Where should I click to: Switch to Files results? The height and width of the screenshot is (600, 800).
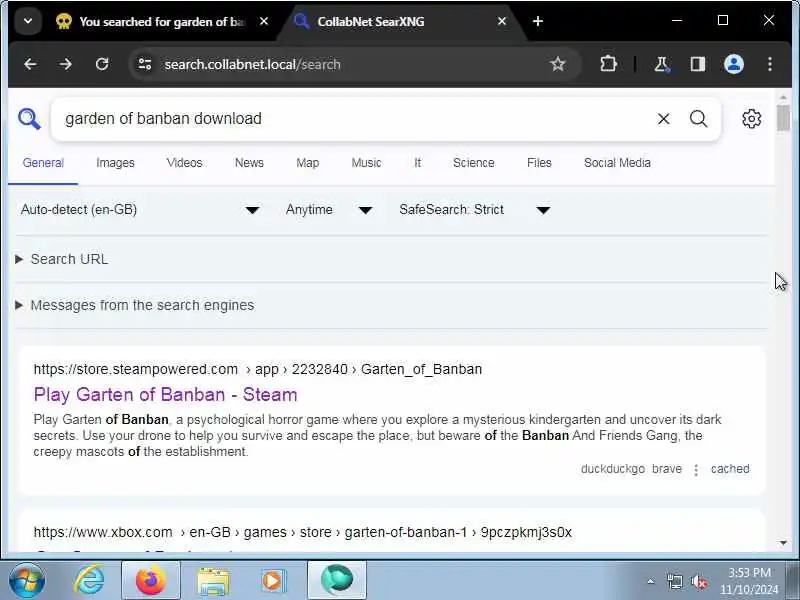(x=539, y=163)
